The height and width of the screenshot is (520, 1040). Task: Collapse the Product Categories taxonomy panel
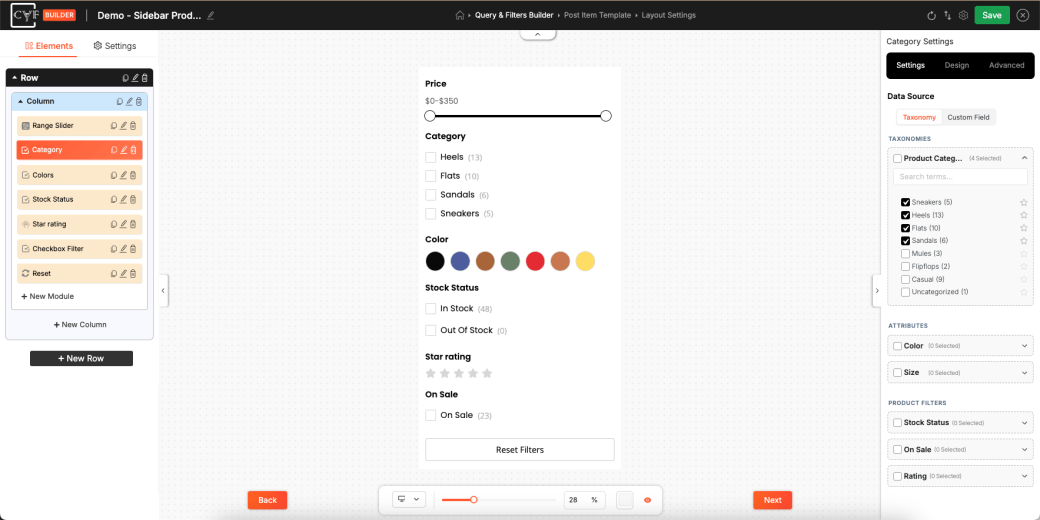click(1024, 158)
